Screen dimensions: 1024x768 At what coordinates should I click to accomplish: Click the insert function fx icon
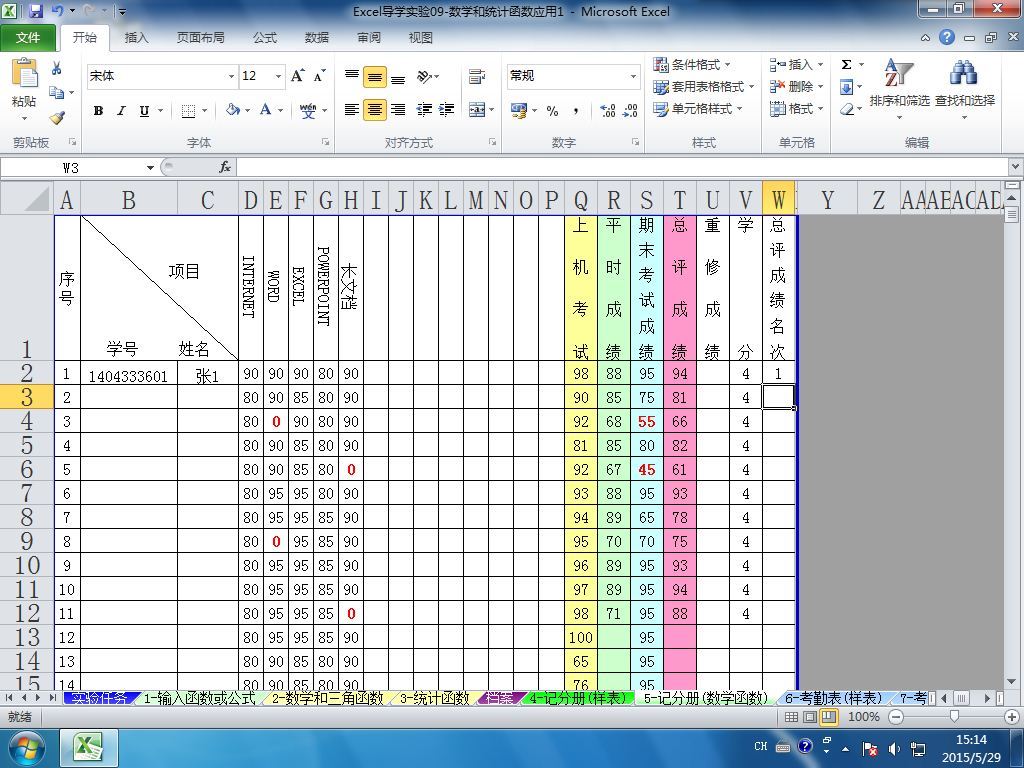click(225, 167)
